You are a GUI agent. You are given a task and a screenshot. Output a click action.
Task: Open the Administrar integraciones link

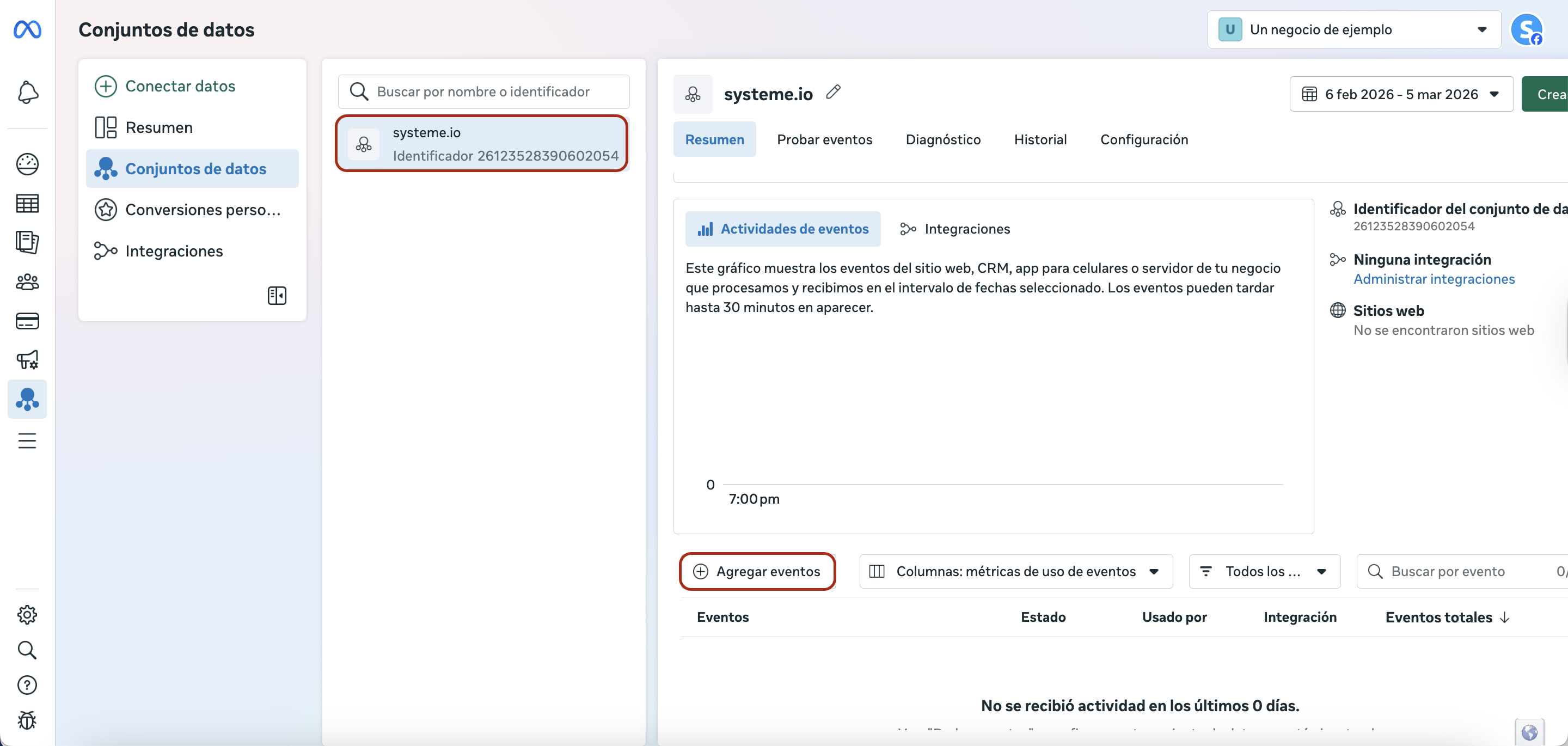coord(1434,279)
